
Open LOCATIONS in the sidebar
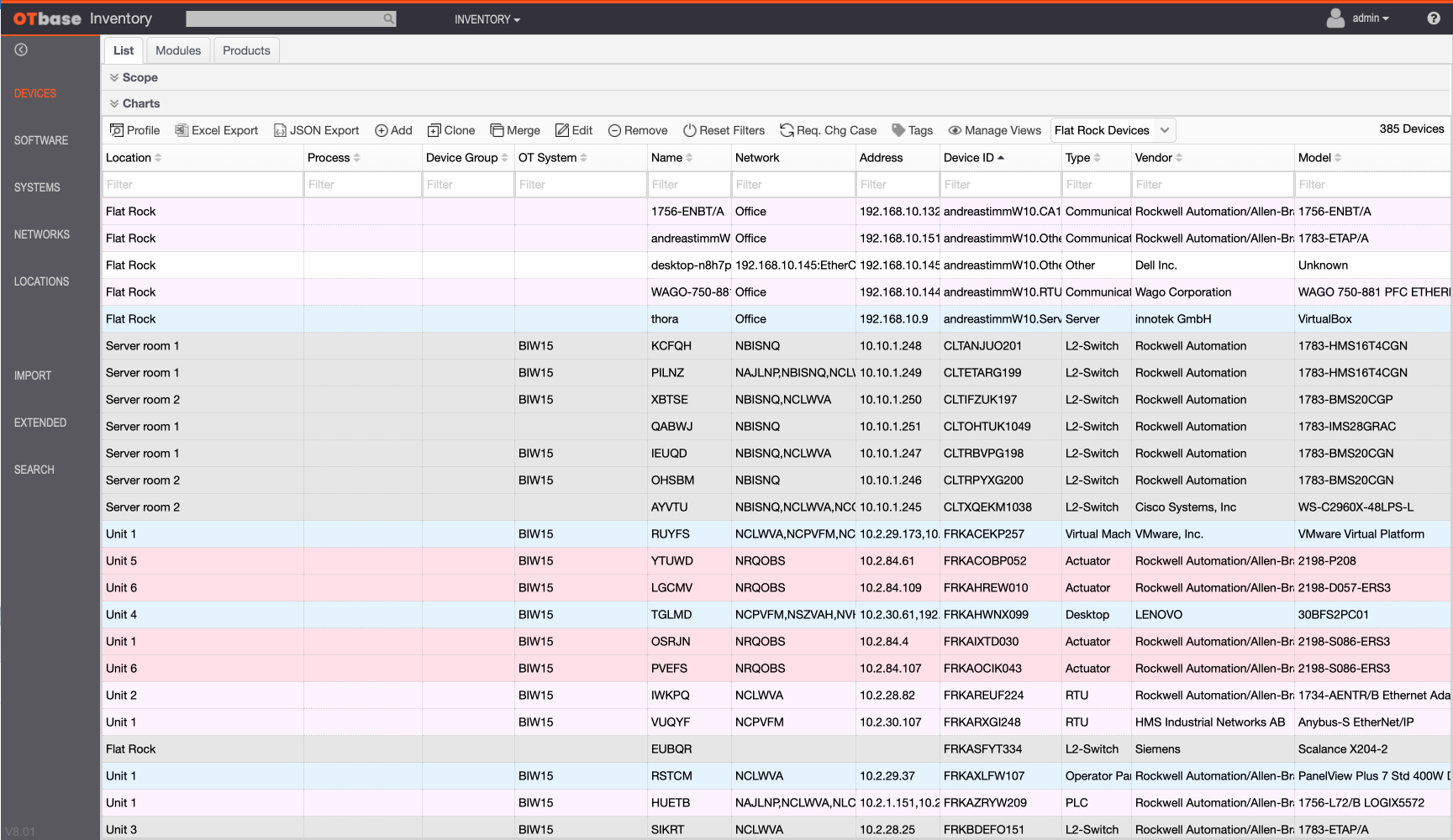tap(41, 281)
